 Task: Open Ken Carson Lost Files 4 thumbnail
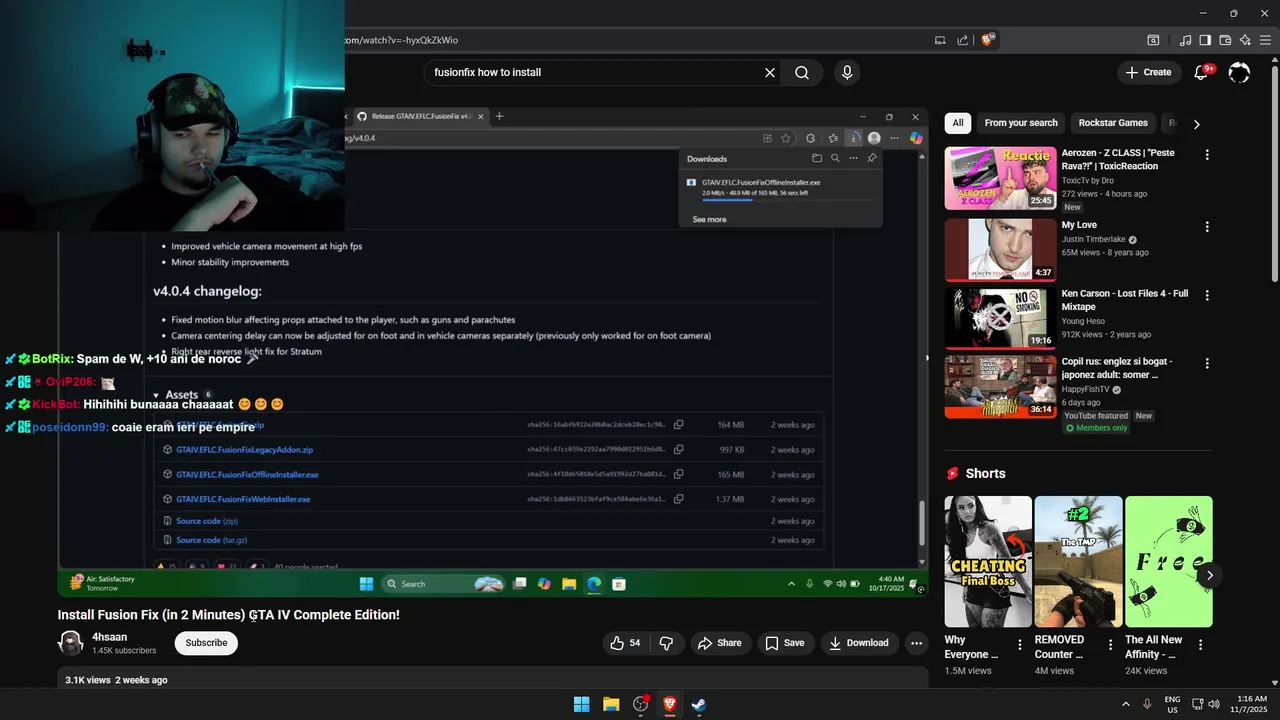(x=1000, y=318)
